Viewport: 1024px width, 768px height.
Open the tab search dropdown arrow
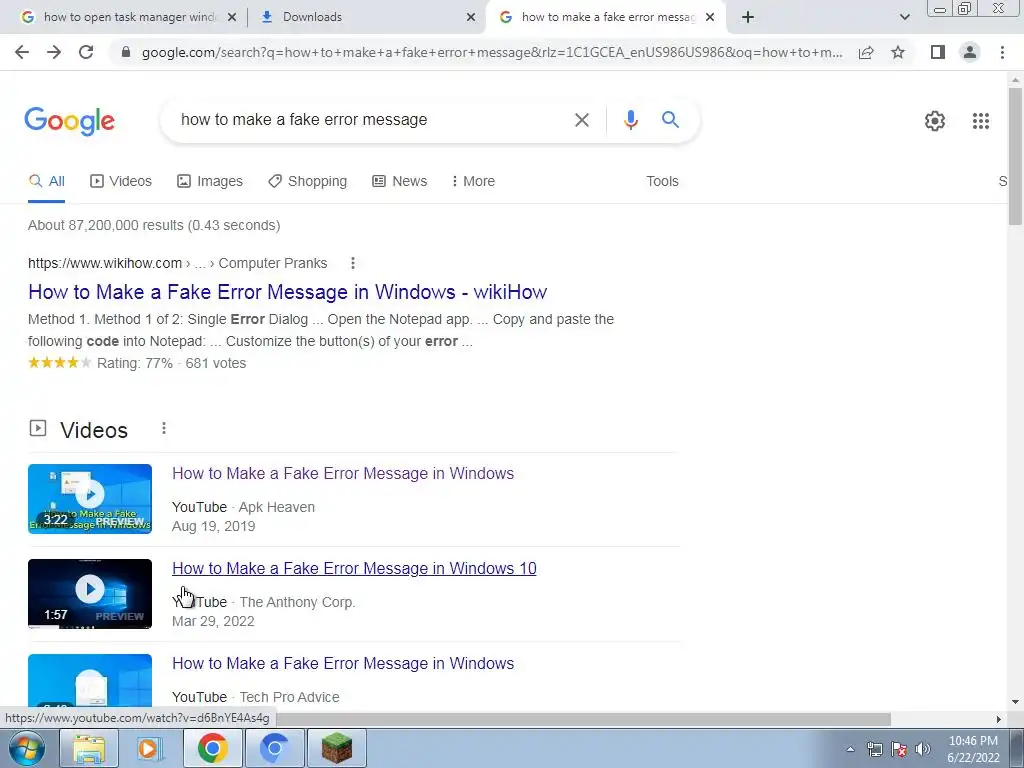(904, 17)
